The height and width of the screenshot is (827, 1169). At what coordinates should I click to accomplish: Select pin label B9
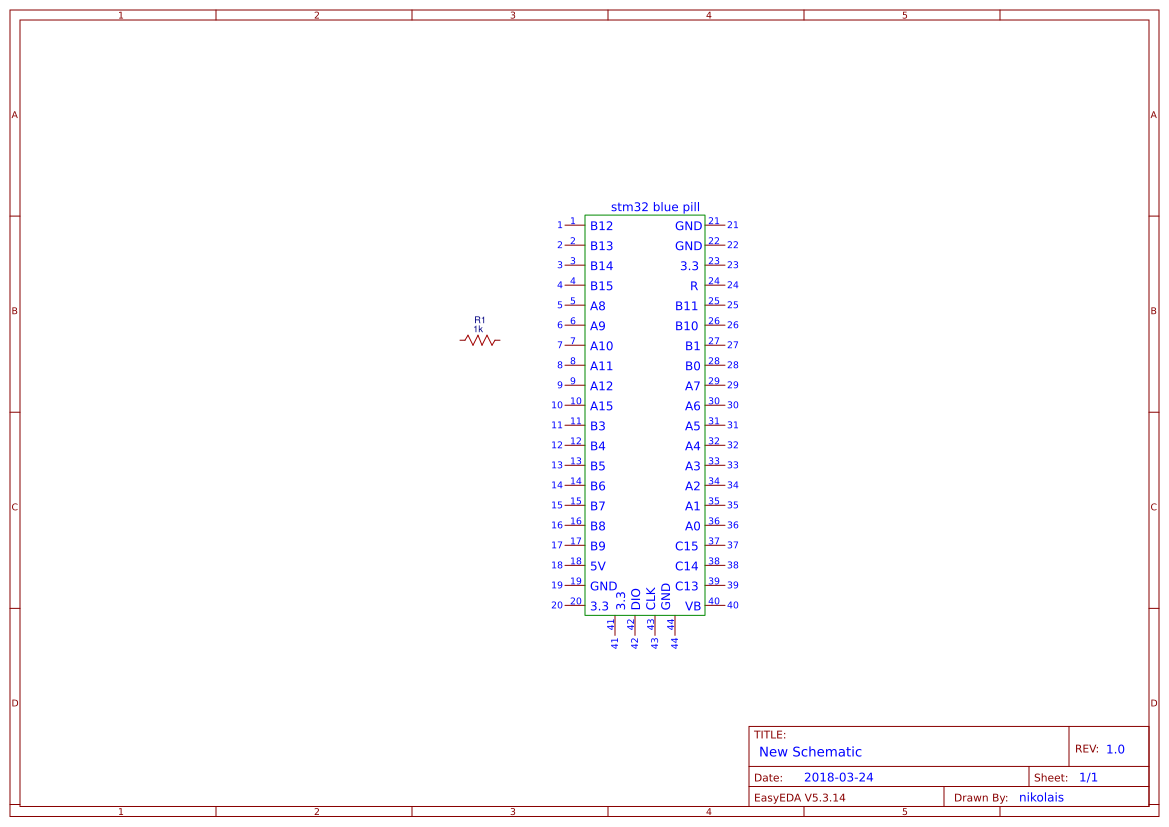click(597, 547)
